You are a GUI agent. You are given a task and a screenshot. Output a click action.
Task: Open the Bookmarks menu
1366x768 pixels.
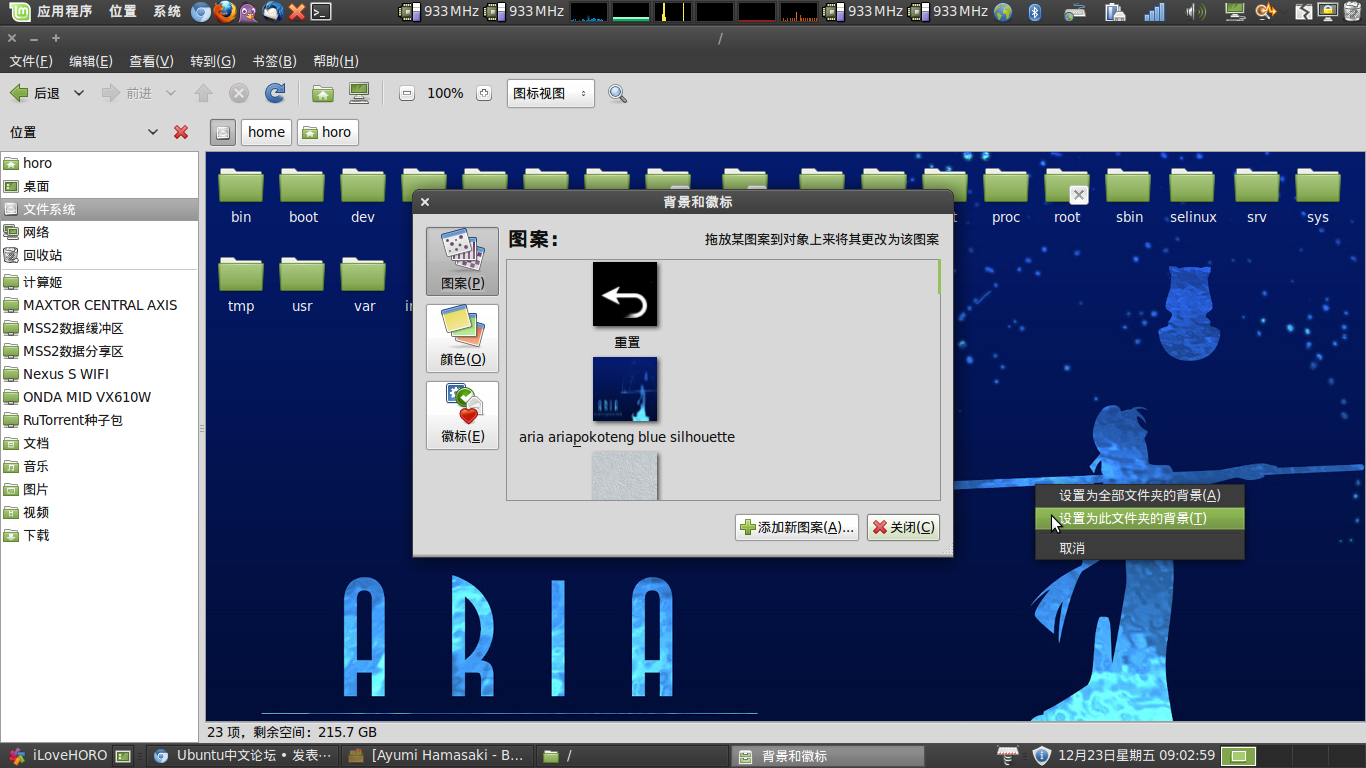click(274, 61)
